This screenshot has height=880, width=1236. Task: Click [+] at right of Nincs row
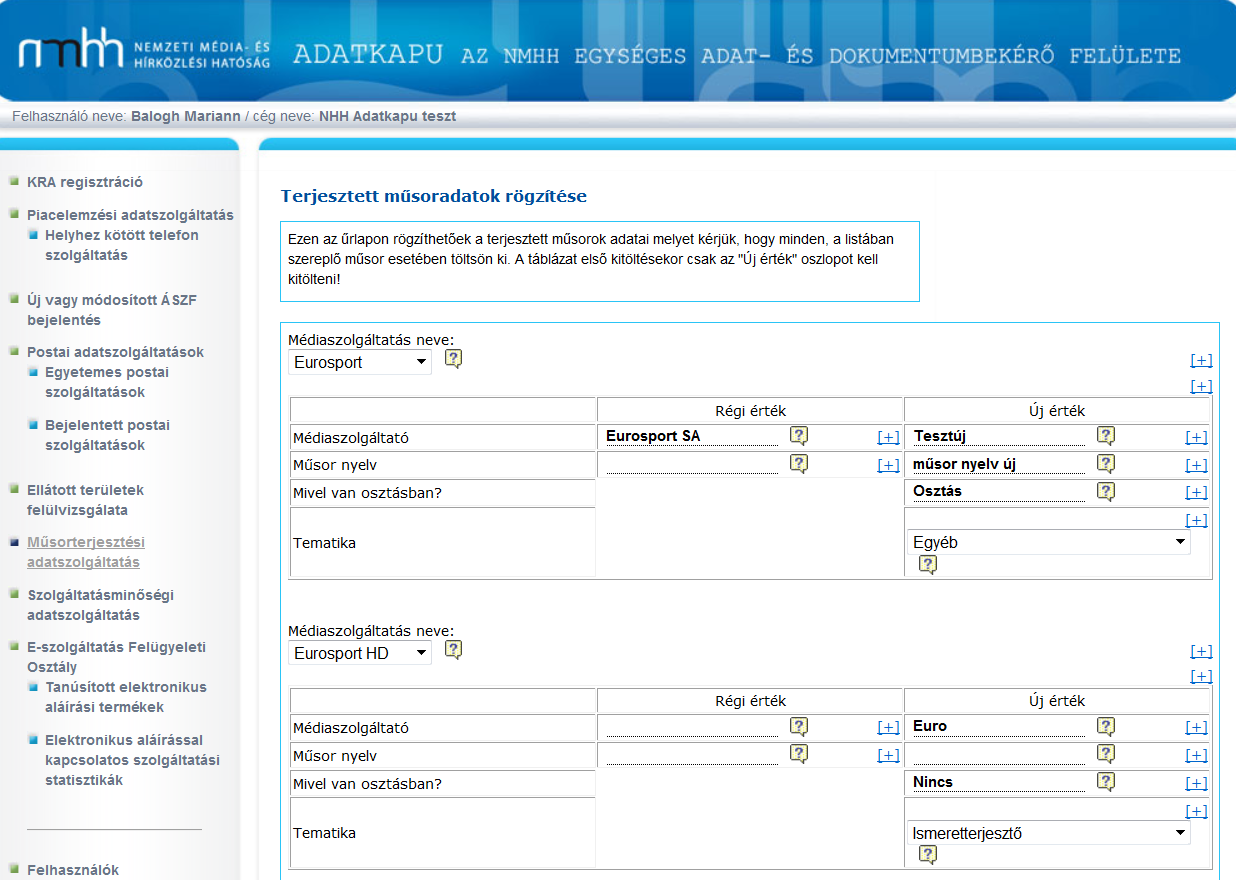point(1196,783)
